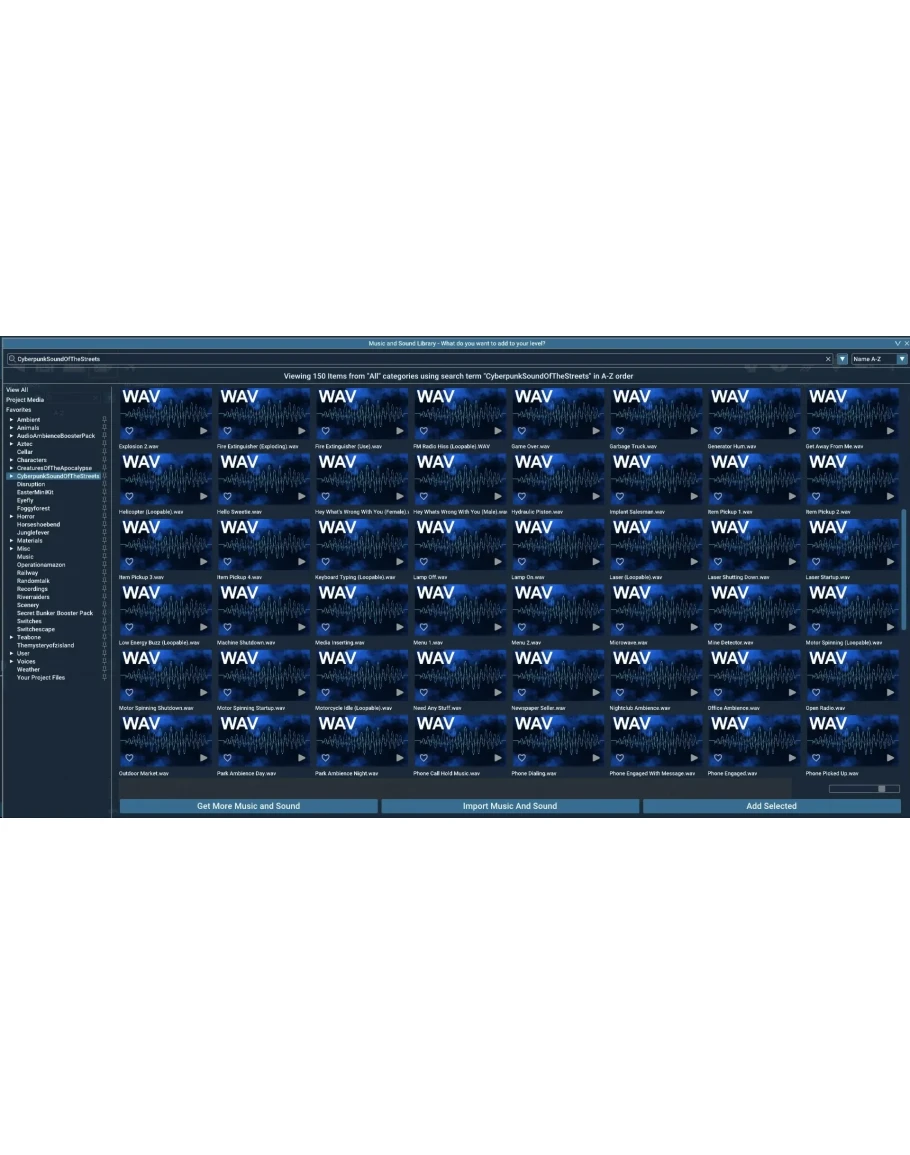Expand the Animals category tree
The height and width of the screenshot is (1155, 910).
(12, 428)
